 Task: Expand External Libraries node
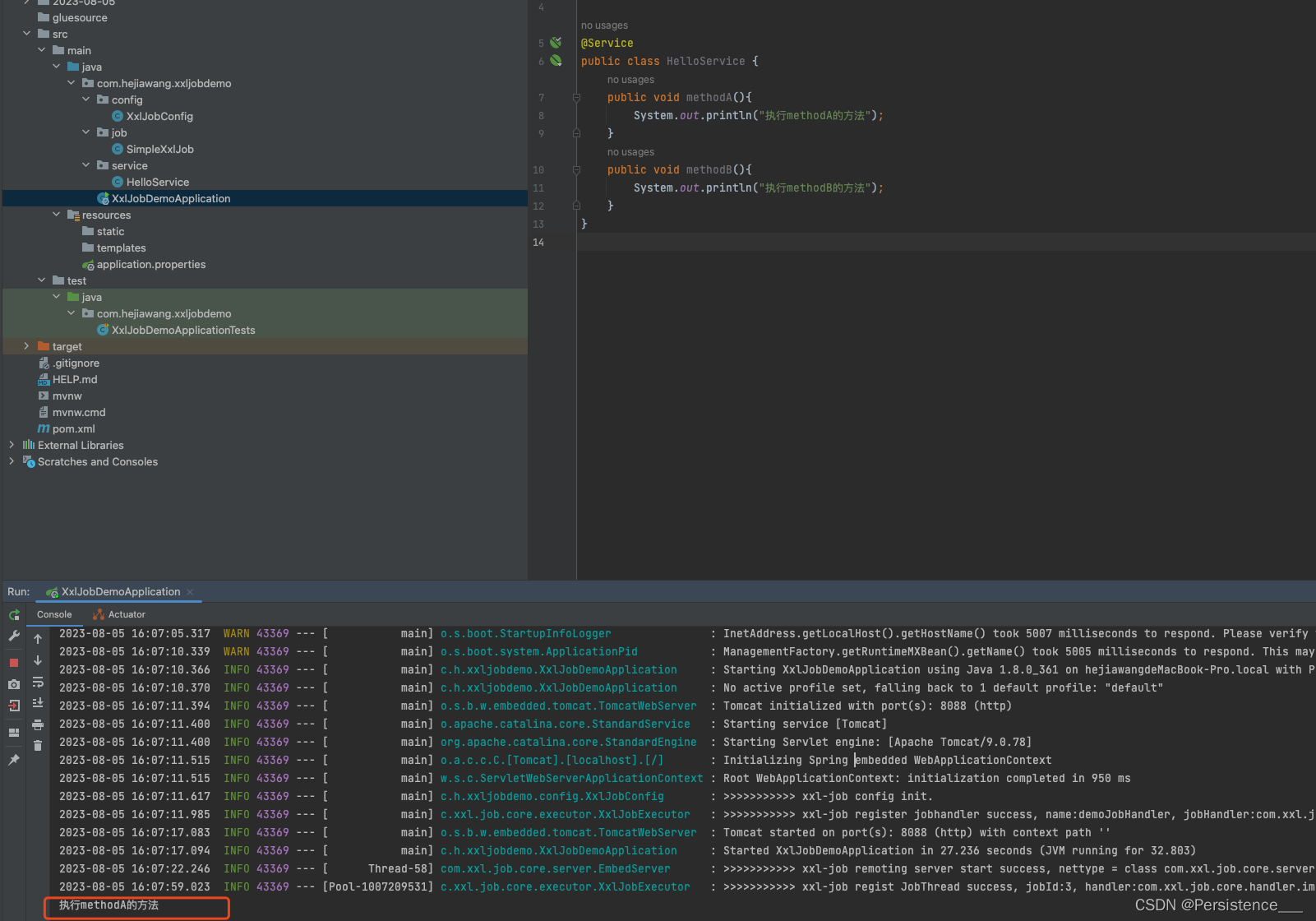[x=12, y=445]
